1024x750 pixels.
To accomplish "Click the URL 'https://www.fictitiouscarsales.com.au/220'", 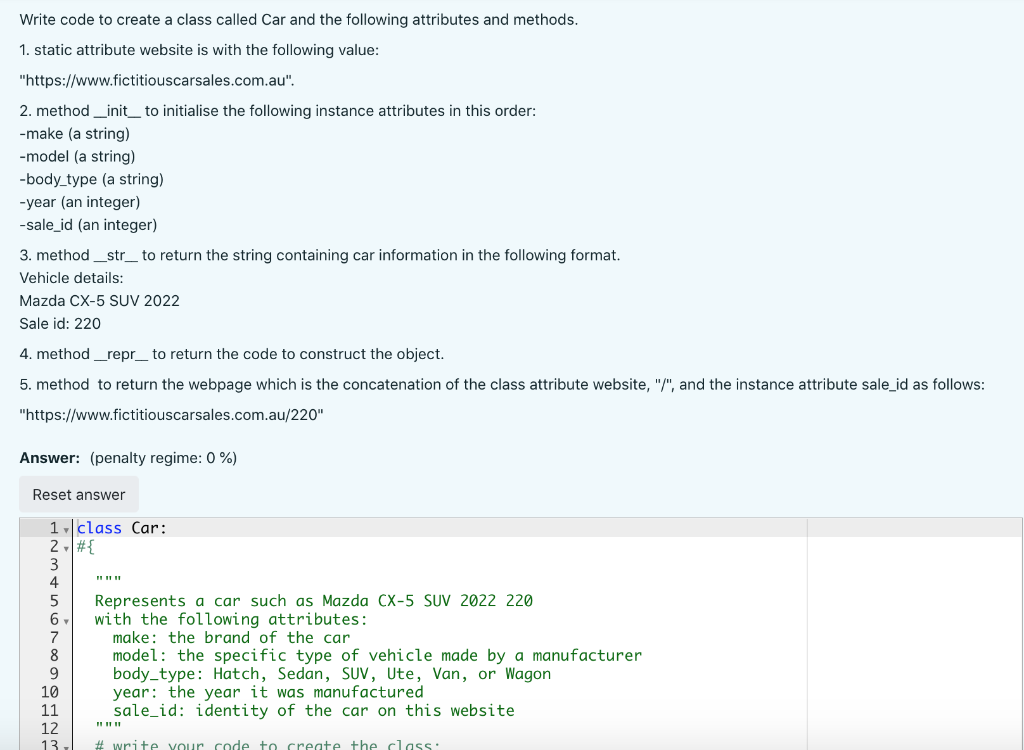I will (x=171, y=415).
